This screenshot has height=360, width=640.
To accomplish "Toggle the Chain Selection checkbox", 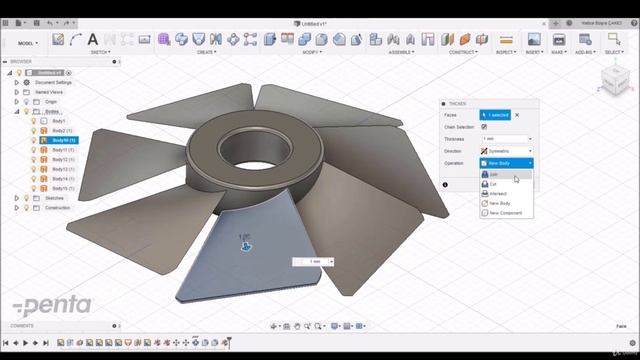I will pos(484,127).
